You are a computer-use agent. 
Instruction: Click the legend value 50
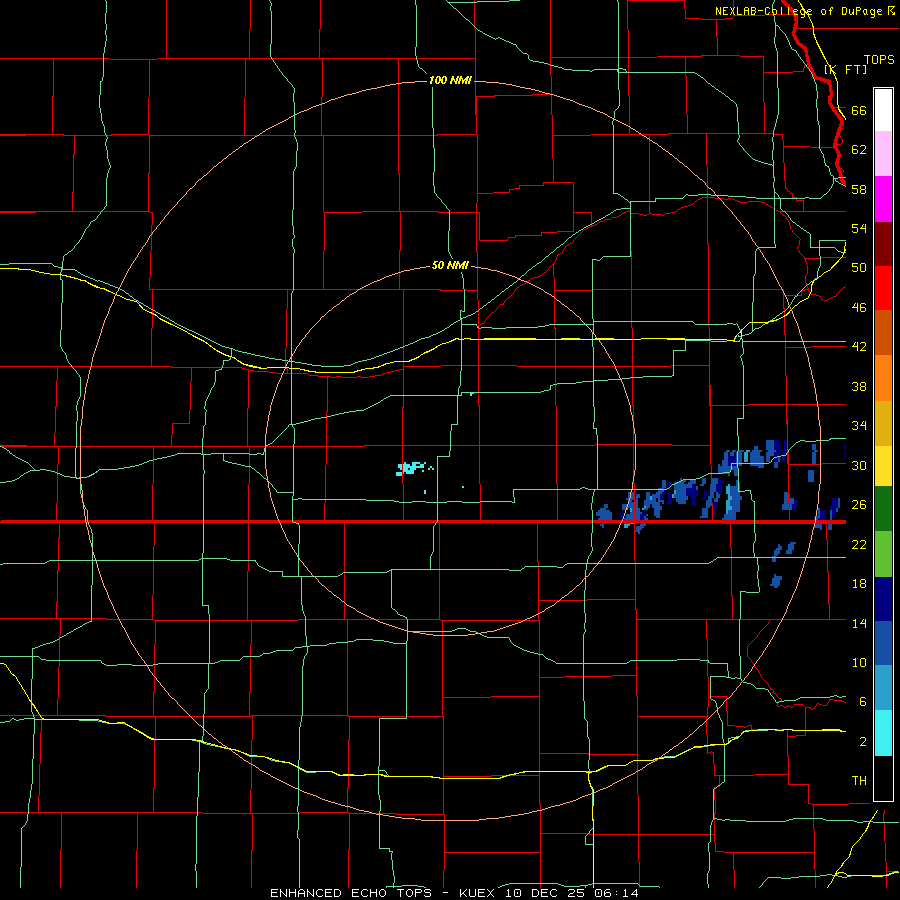coord(859,267)
